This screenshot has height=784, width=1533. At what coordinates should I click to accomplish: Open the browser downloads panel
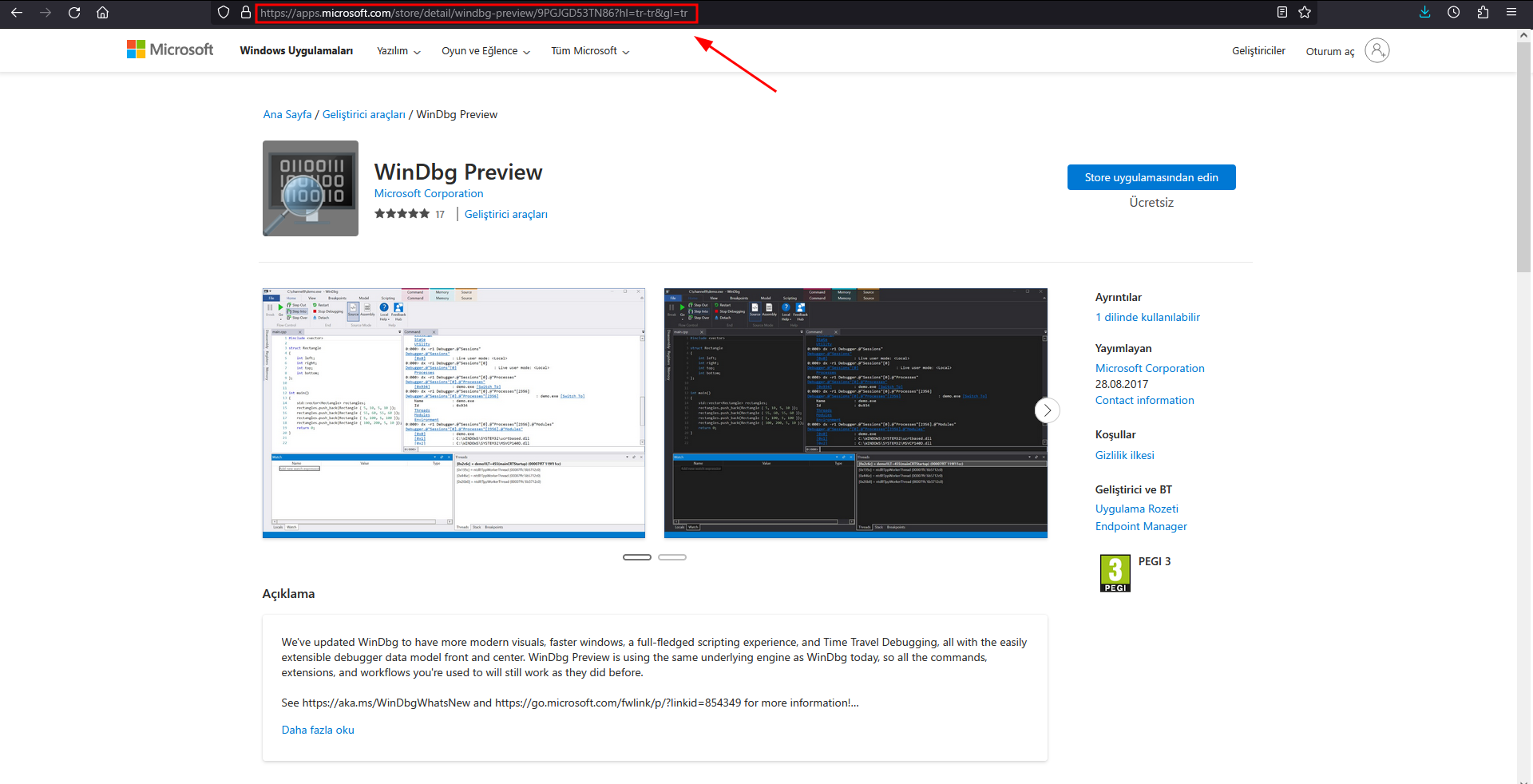[x=1424, y=13]
